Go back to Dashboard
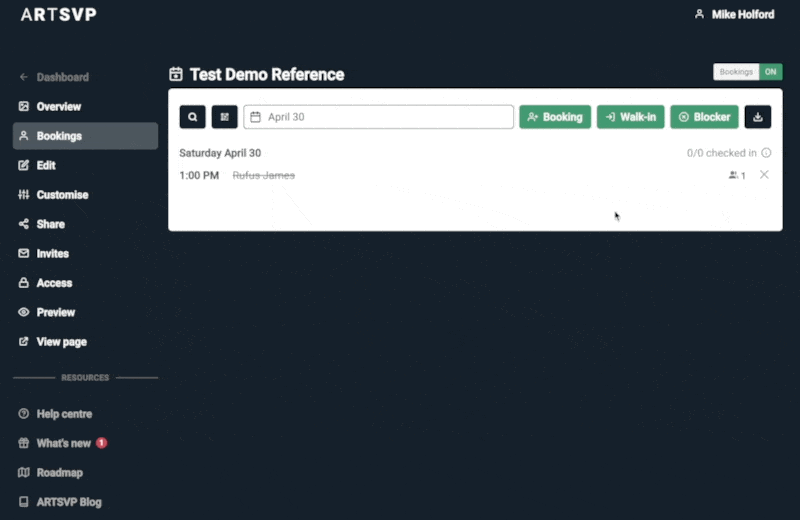800x520 pixels. [x=62, y=77]
